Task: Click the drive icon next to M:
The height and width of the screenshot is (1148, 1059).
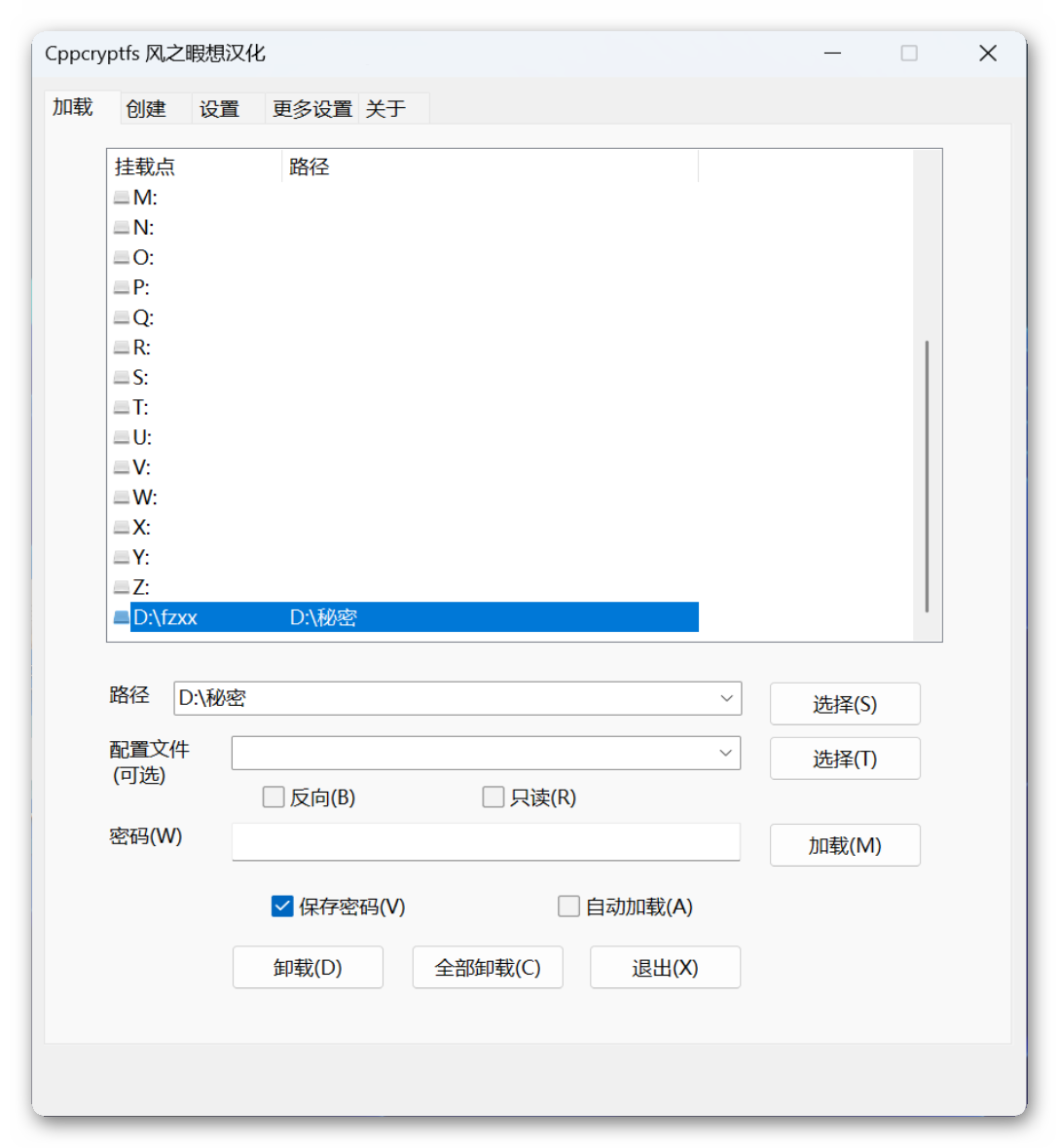Action: [x=122, y=198]
